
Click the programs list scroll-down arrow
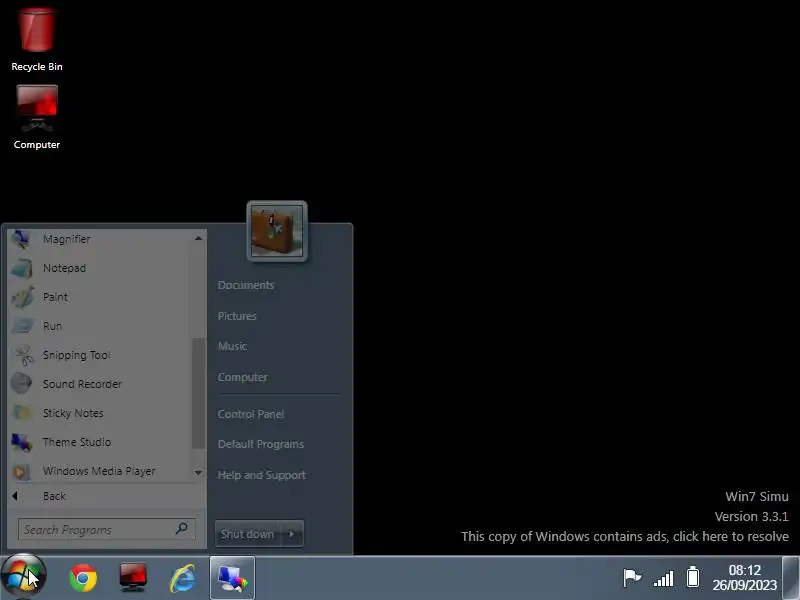(x=198, y=473)
